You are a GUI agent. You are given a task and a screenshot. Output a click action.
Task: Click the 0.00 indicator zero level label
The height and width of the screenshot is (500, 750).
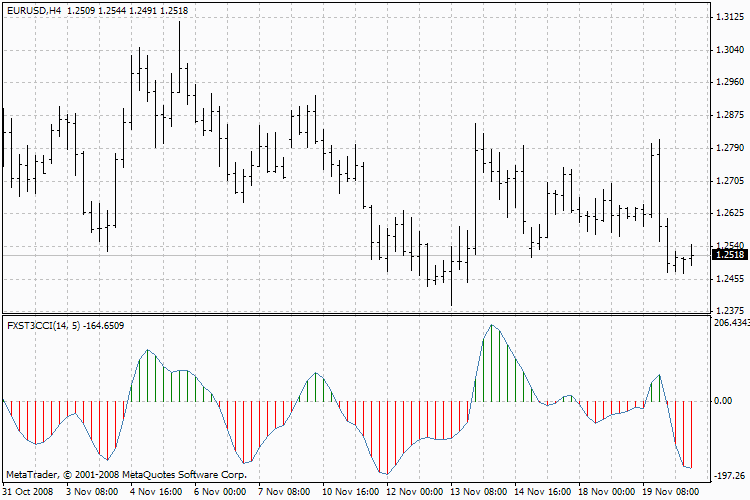point(723,401)
